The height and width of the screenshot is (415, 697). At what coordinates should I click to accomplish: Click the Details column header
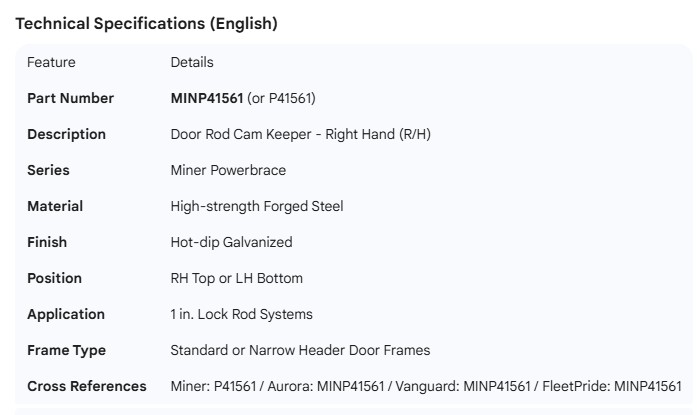pyautogui.click(x=192, y=62)
